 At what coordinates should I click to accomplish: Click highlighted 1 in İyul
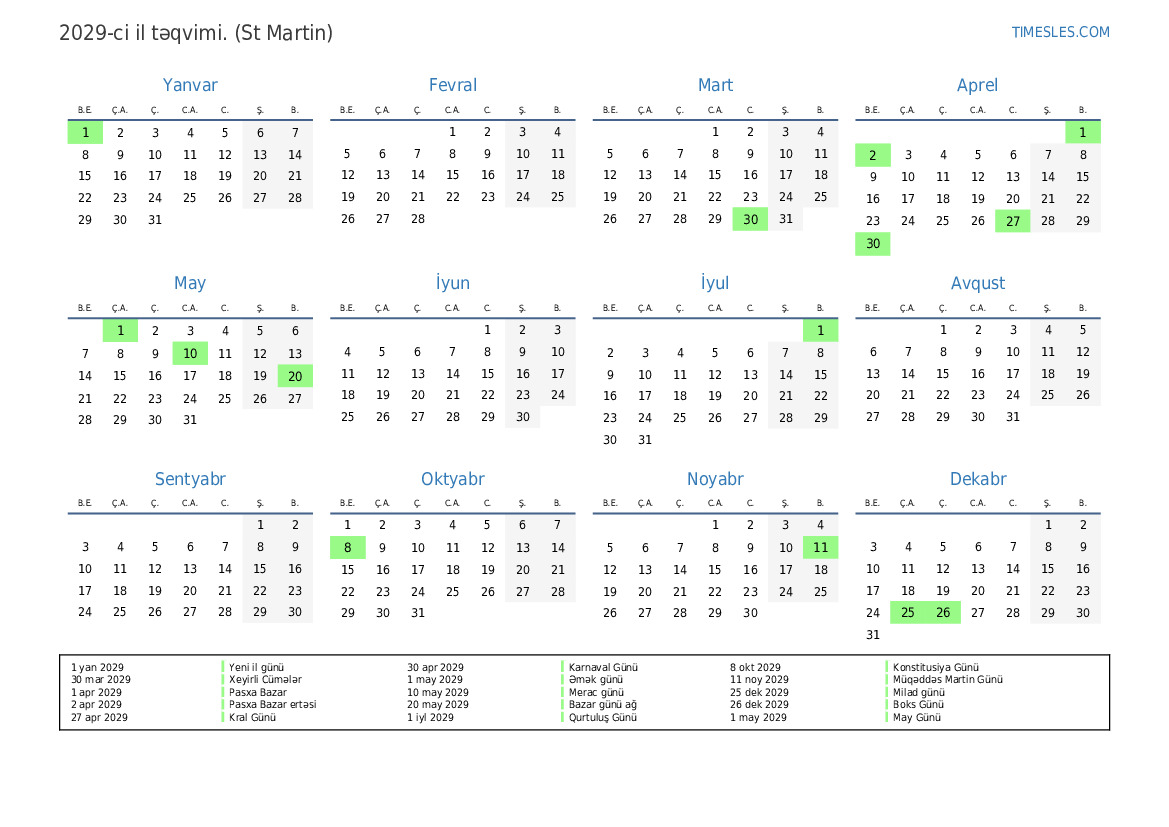coord(820,330)
